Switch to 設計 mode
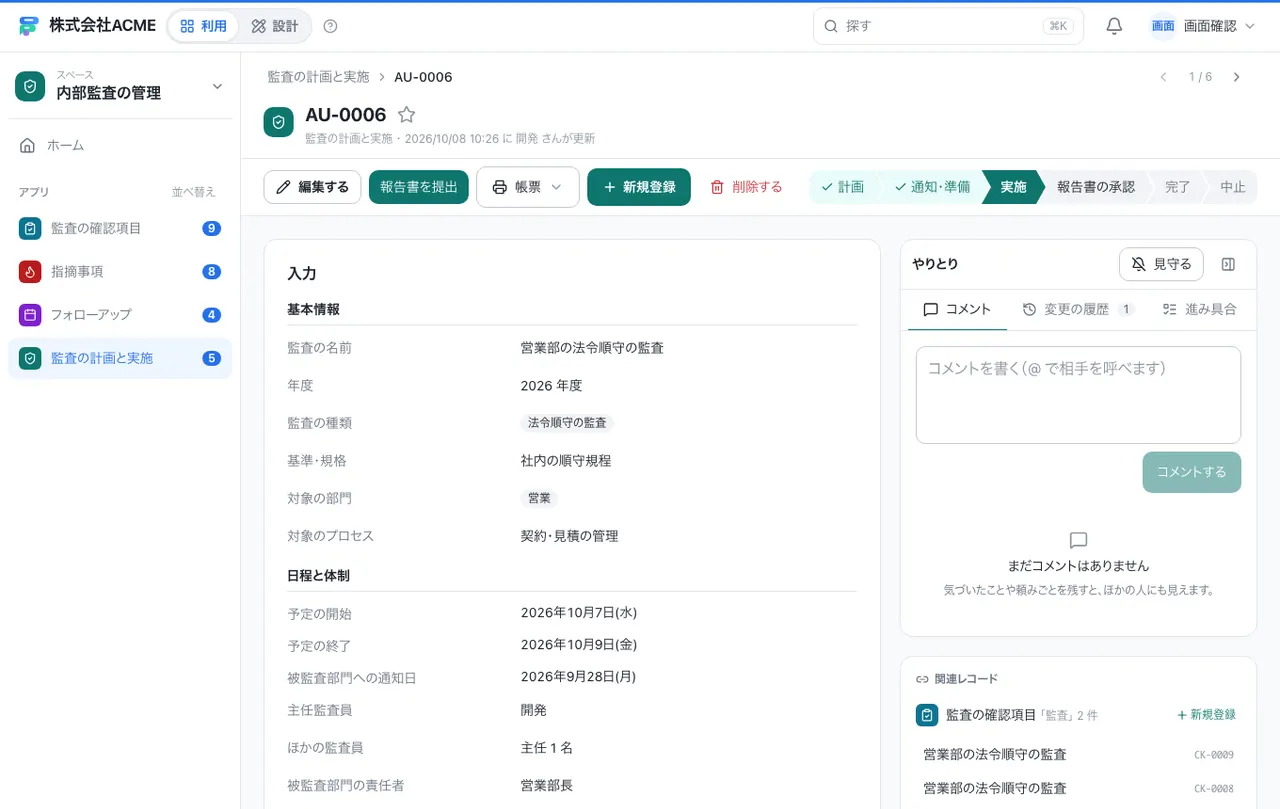 pyautogui.click(x=274, y=26)
